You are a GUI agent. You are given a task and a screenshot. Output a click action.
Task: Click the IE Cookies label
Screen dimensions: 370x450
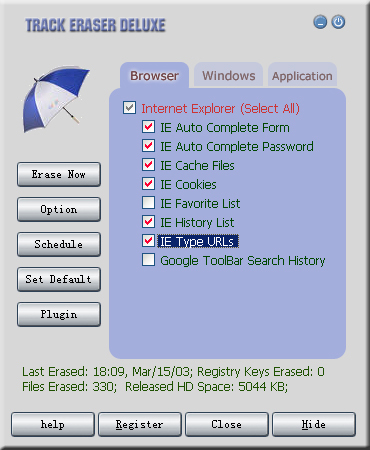(188, 184)
